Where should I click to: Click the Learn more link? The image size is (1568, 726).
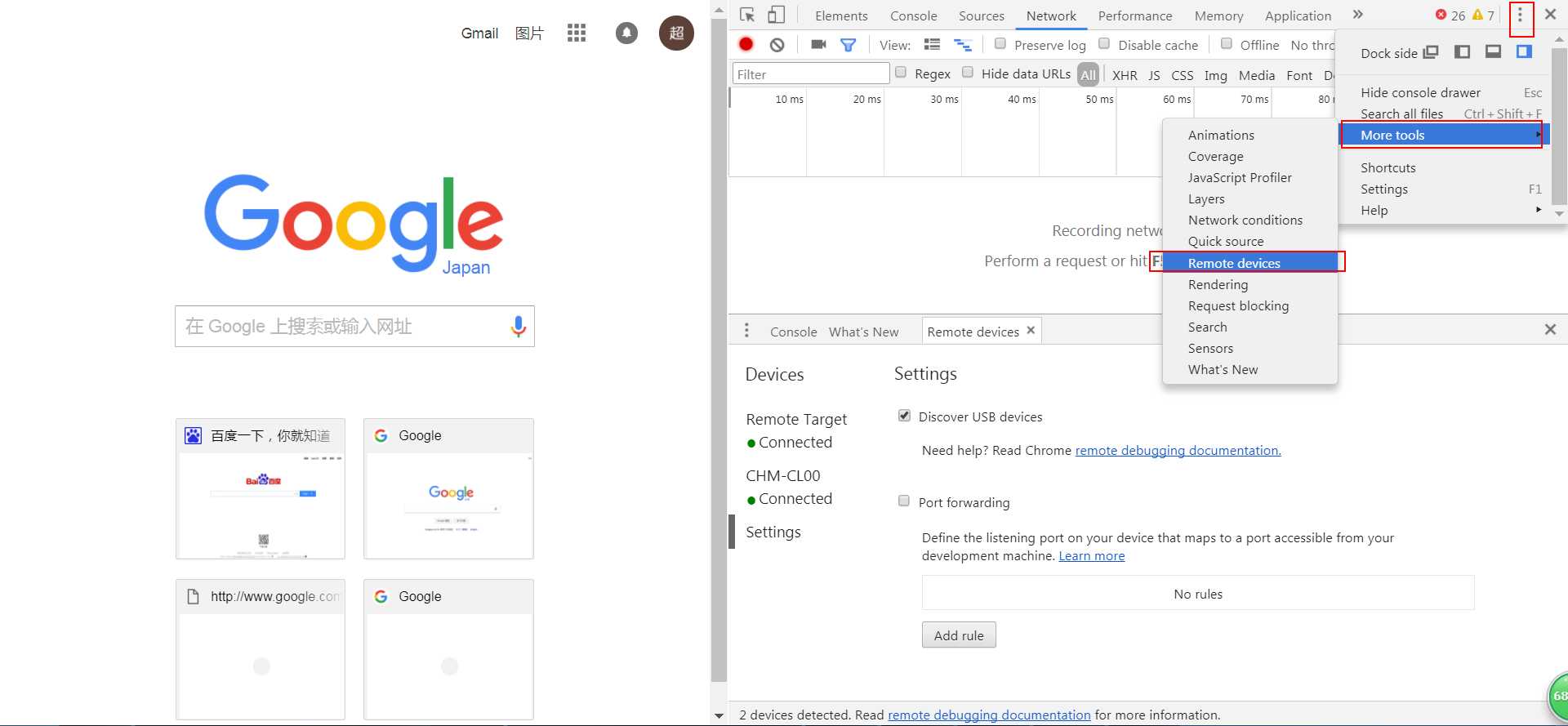[x=1091, y=555]
